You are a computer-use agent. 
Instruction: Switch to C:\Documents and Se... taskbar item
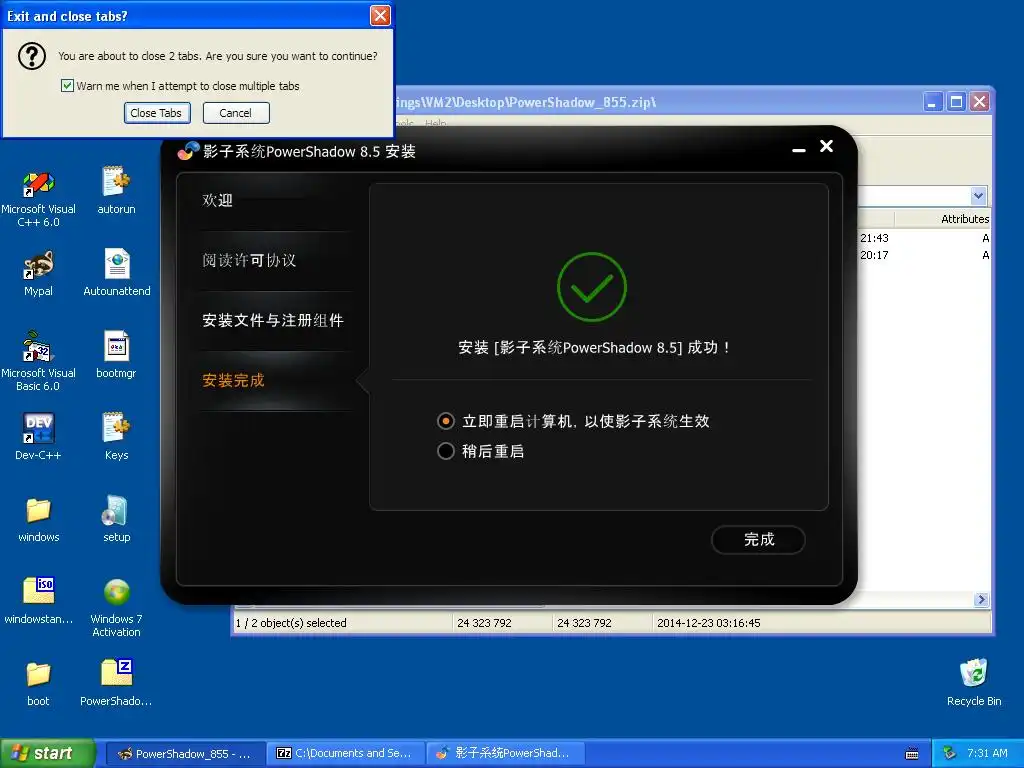pos(345,754)
